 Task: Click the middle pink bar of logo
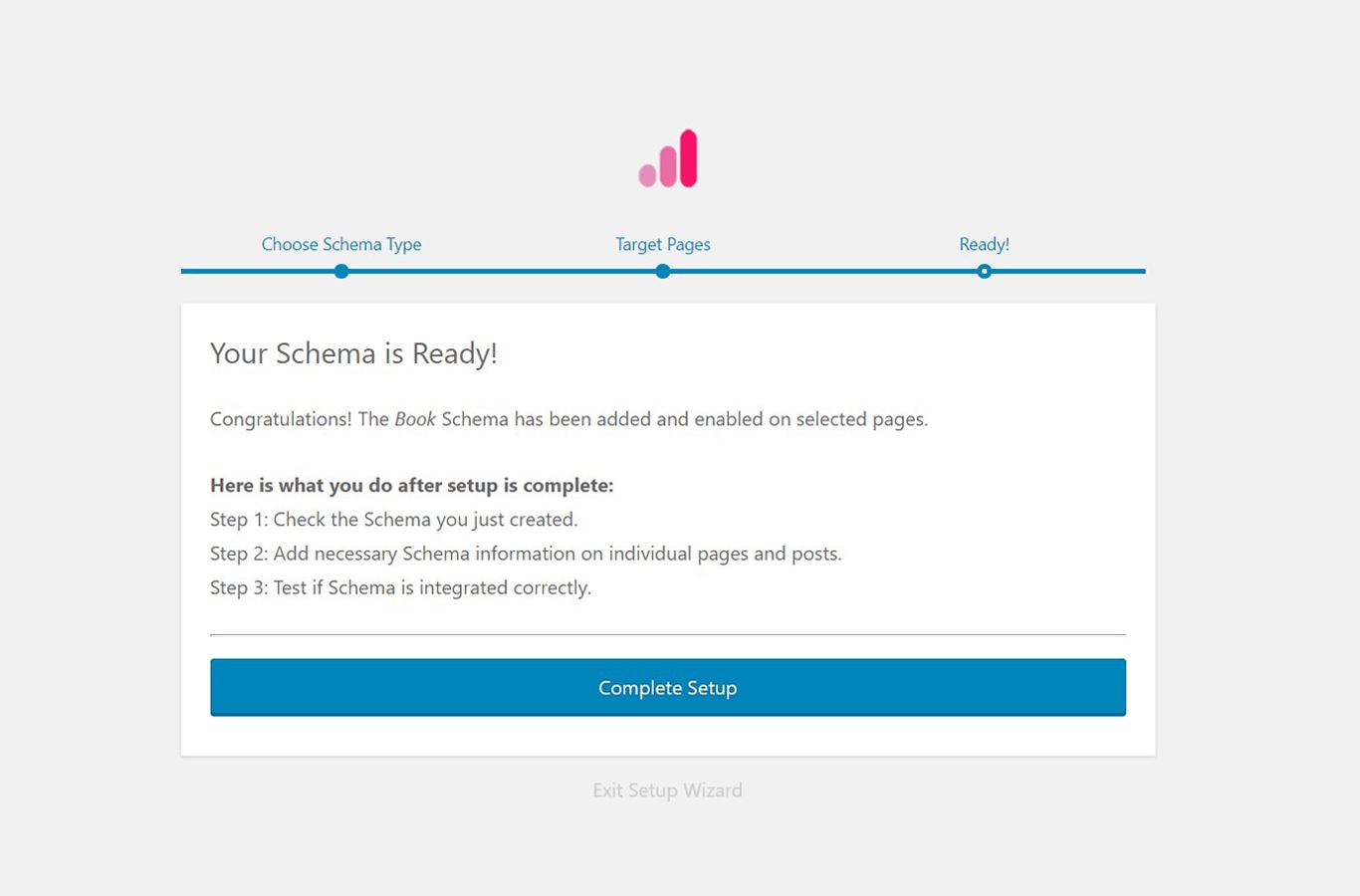[x=665, y=166]
